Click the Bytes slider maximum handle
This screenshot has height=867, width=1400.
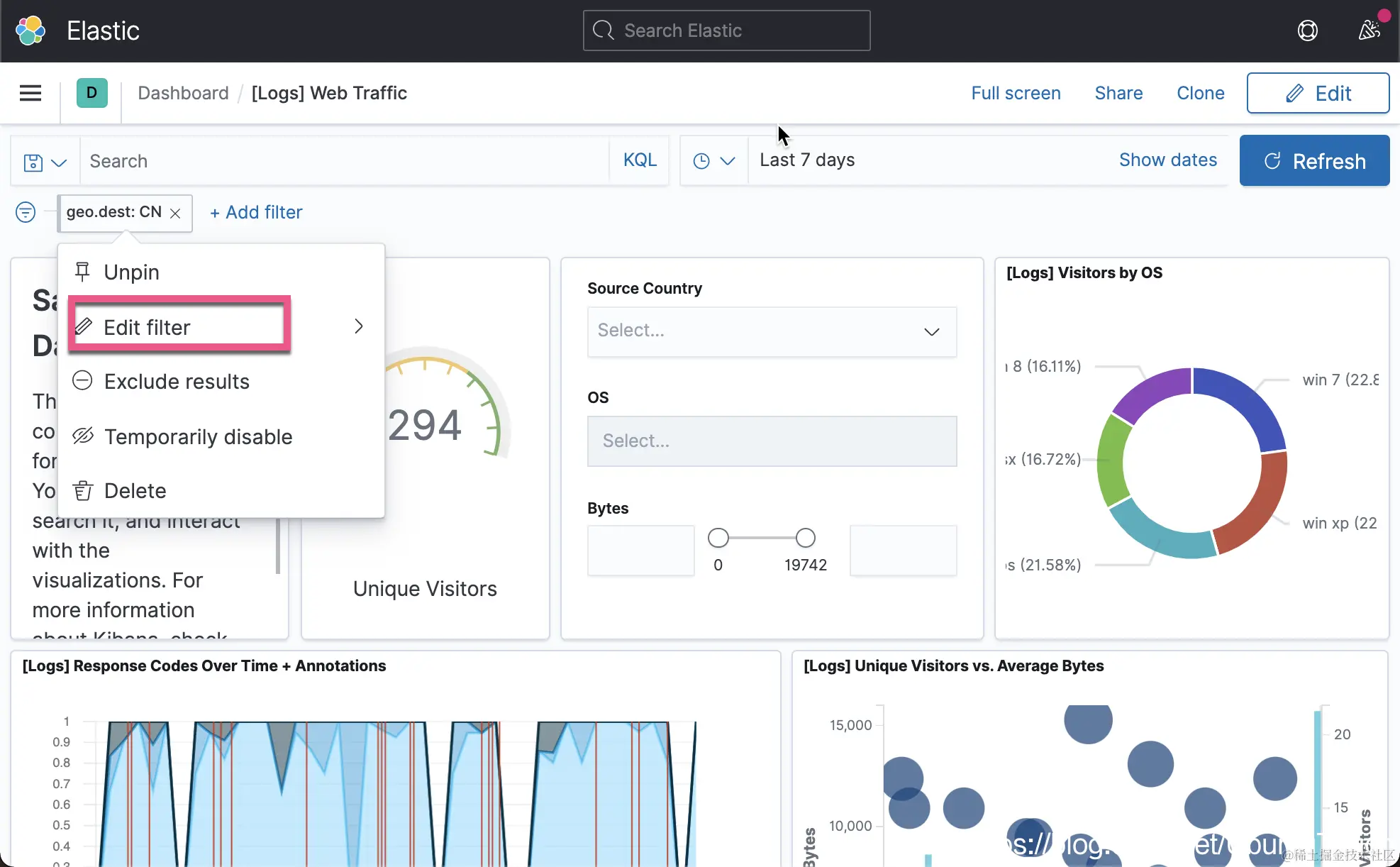pos(805,538)
